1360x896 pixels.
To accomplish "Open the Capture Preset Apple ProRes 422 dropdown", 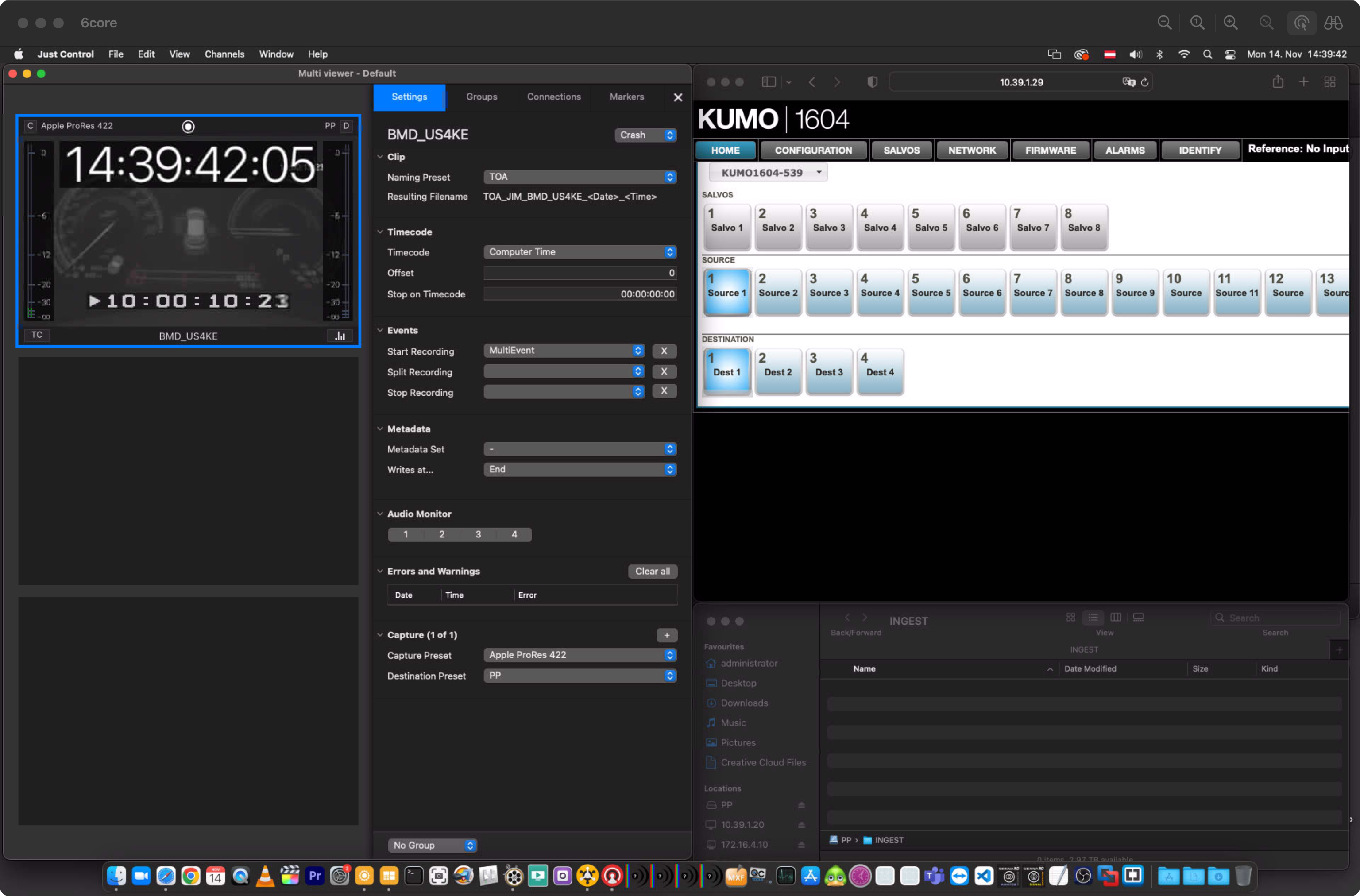I will (x=580, y=655).
